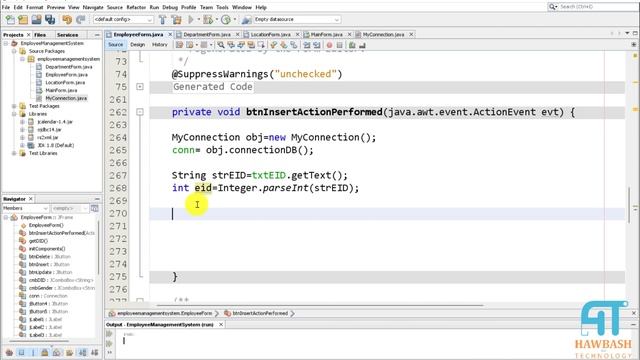Open the Navigate menu
The width and height of the screenshot is (640, 360).
pos(93,7)
